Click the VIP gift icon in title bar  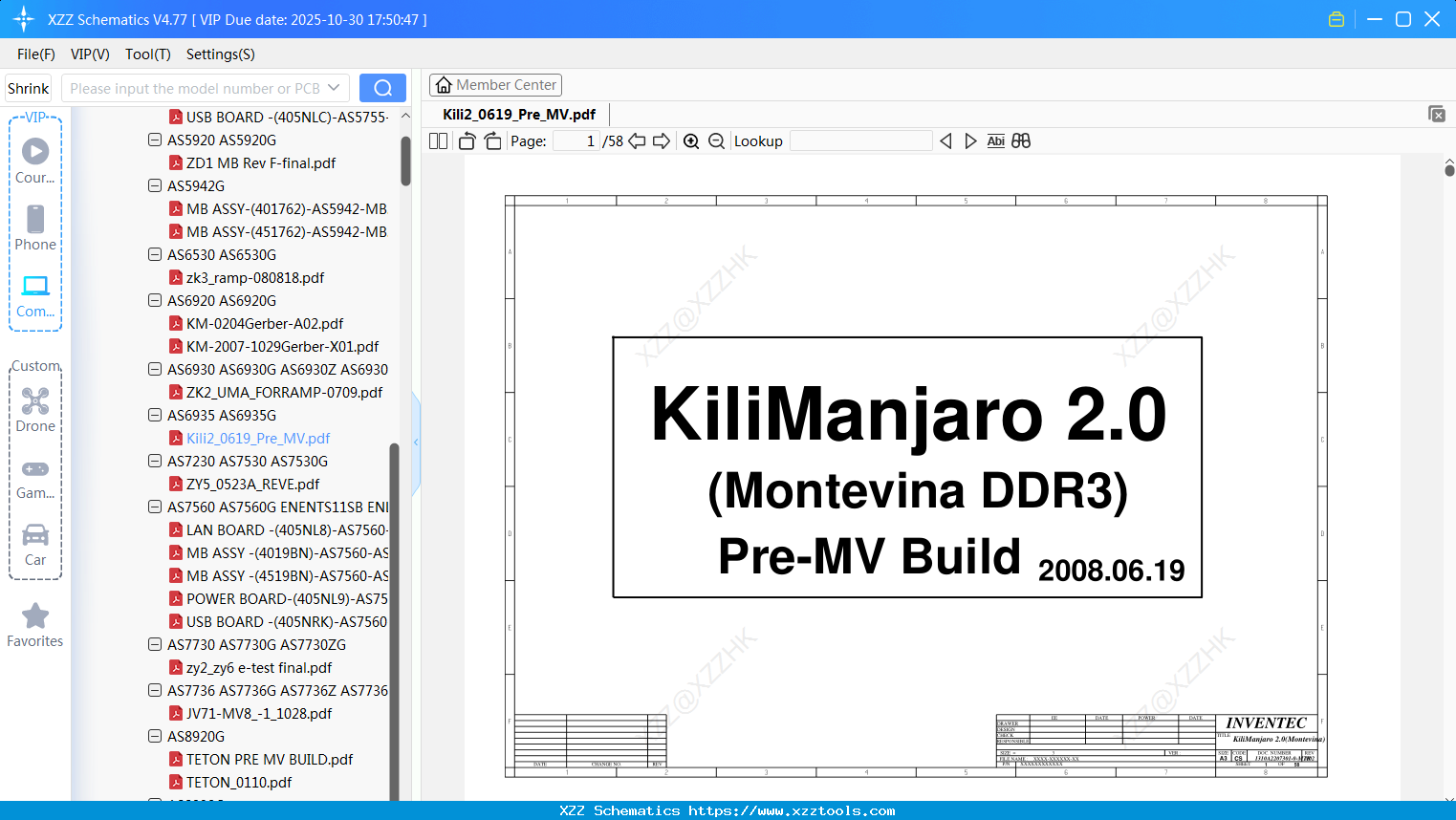tap(1336, 19)
